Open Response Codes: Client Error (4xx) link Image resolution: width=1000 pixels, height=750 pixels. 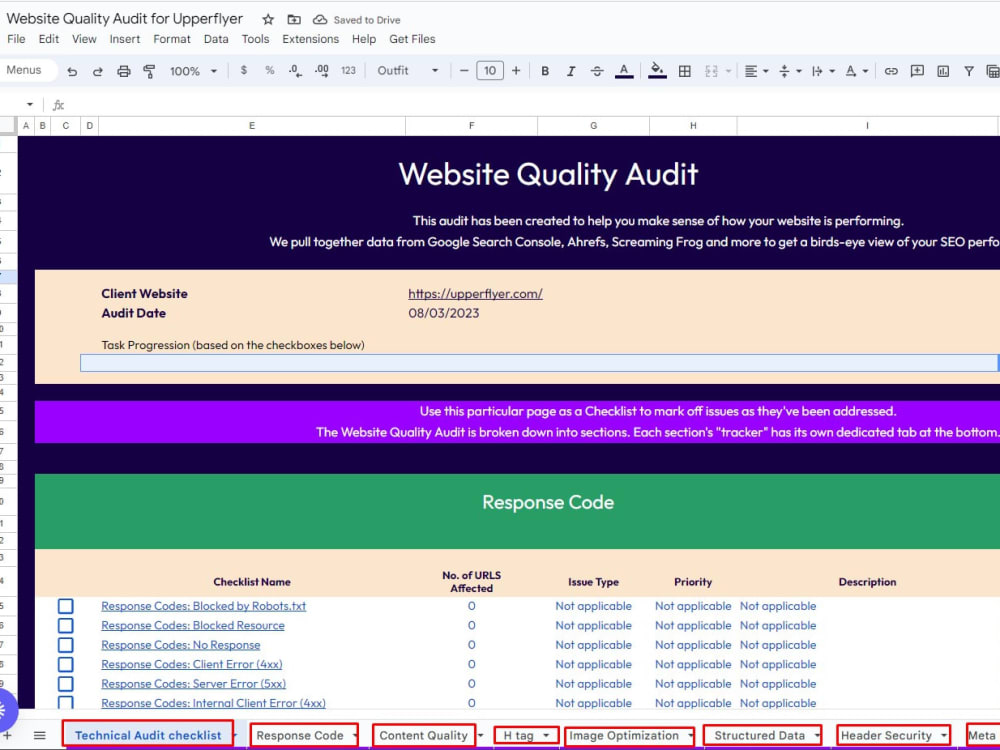tap(191, 665)
